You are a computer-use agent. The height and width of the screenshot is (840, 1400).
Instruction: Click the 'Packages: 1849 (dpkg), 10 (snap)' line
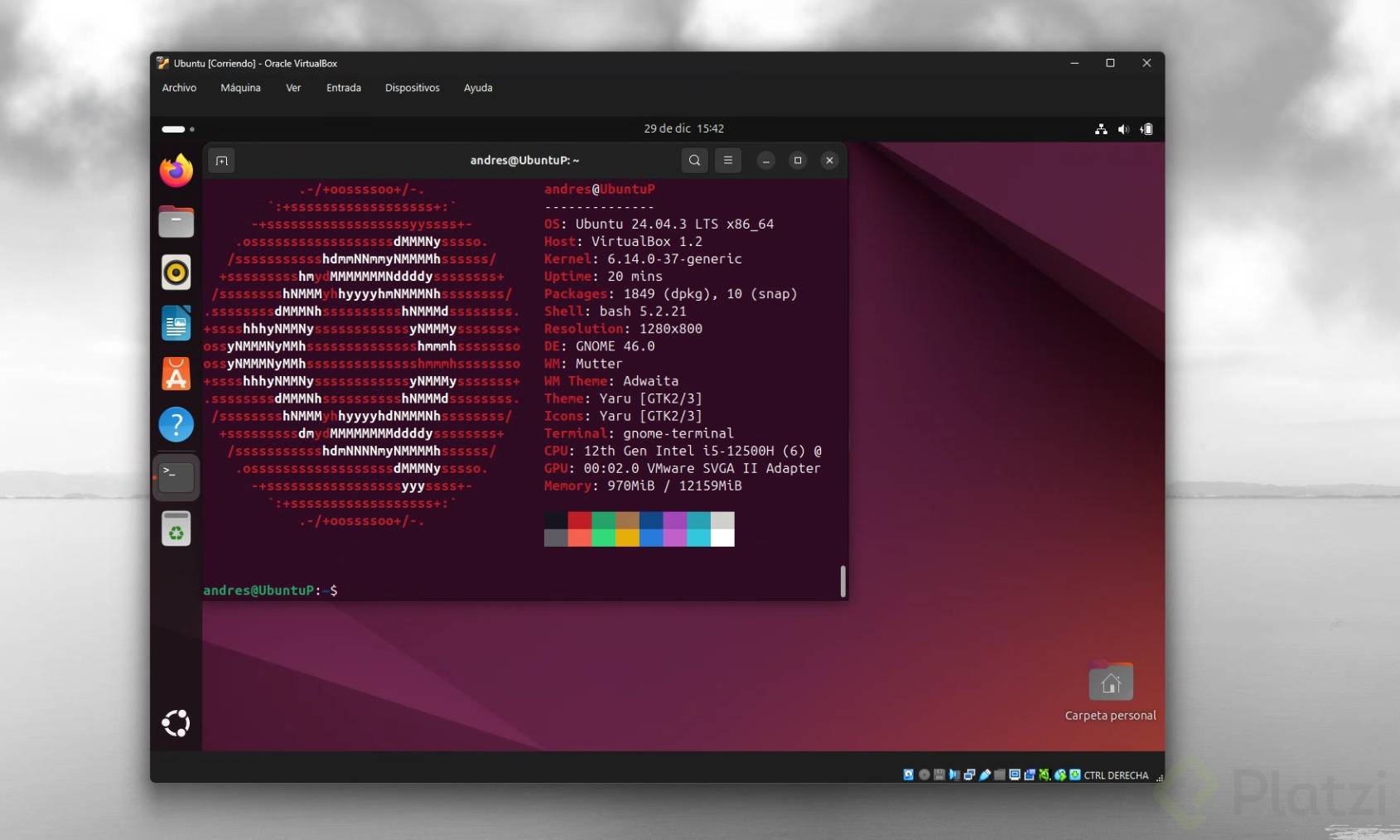(670, 294)
